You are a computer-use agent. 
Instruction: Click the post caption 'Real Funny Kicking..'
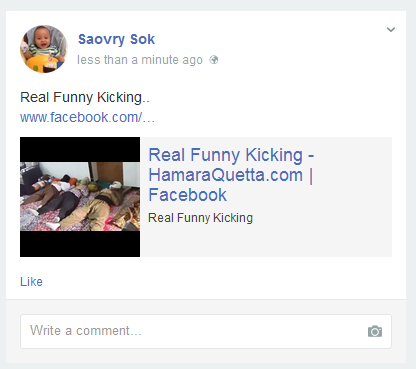pos(85,97)
